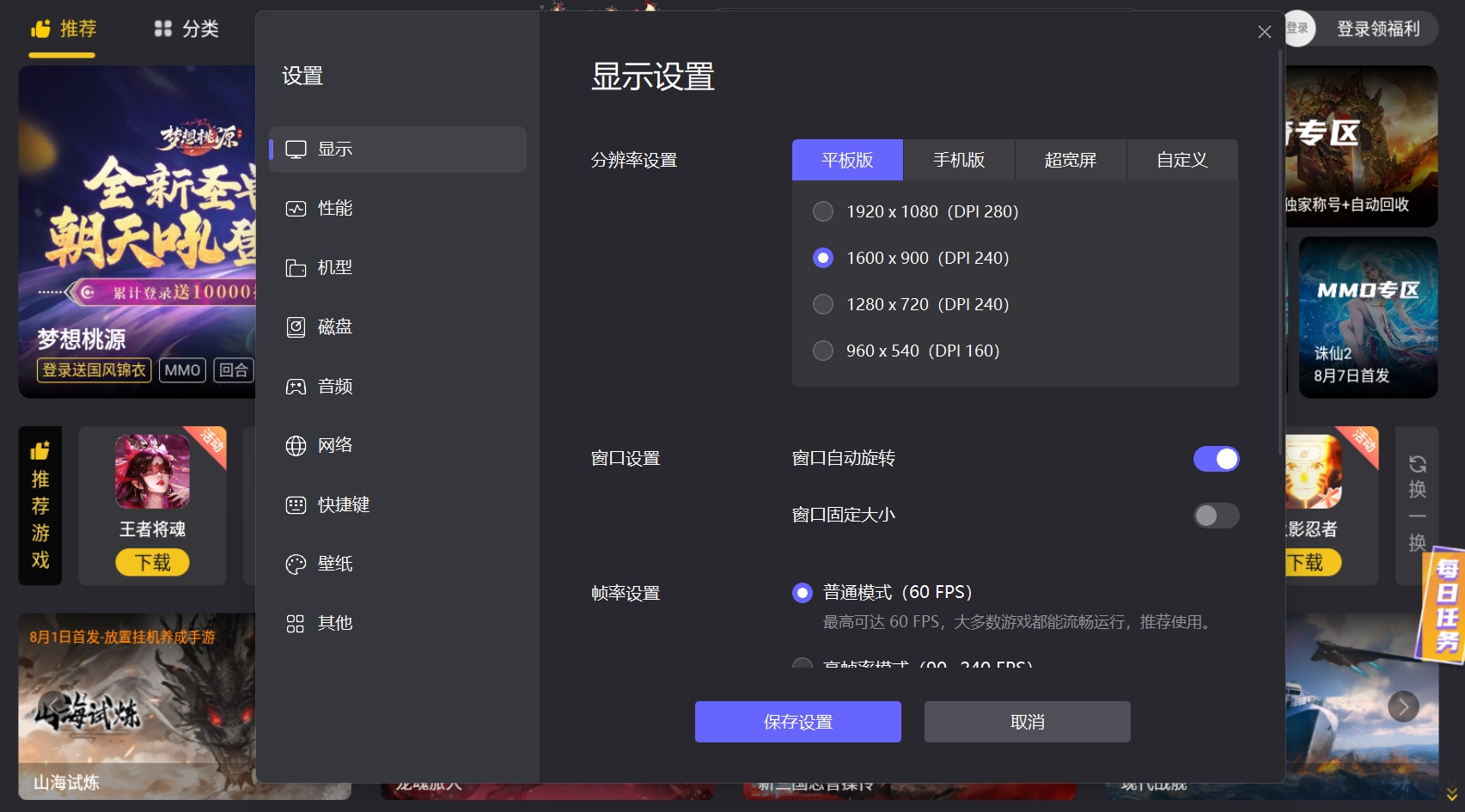1465x812 pixels.
Task: Open the 磁盘 disk settings
Action: 335,327
